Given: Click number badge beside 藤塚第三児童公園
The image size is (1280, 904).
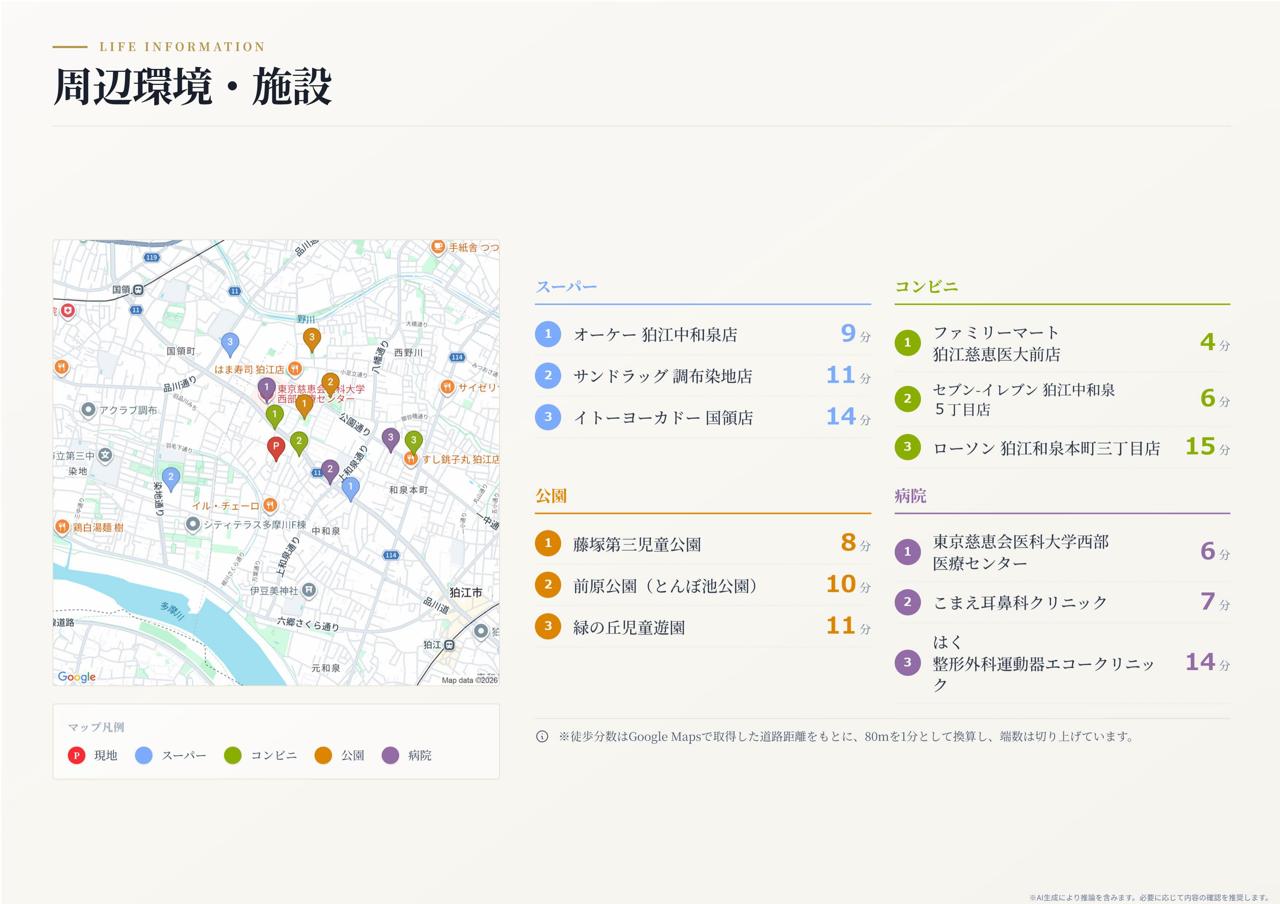Looking at the screenshot, I should (x=548, y=544).
